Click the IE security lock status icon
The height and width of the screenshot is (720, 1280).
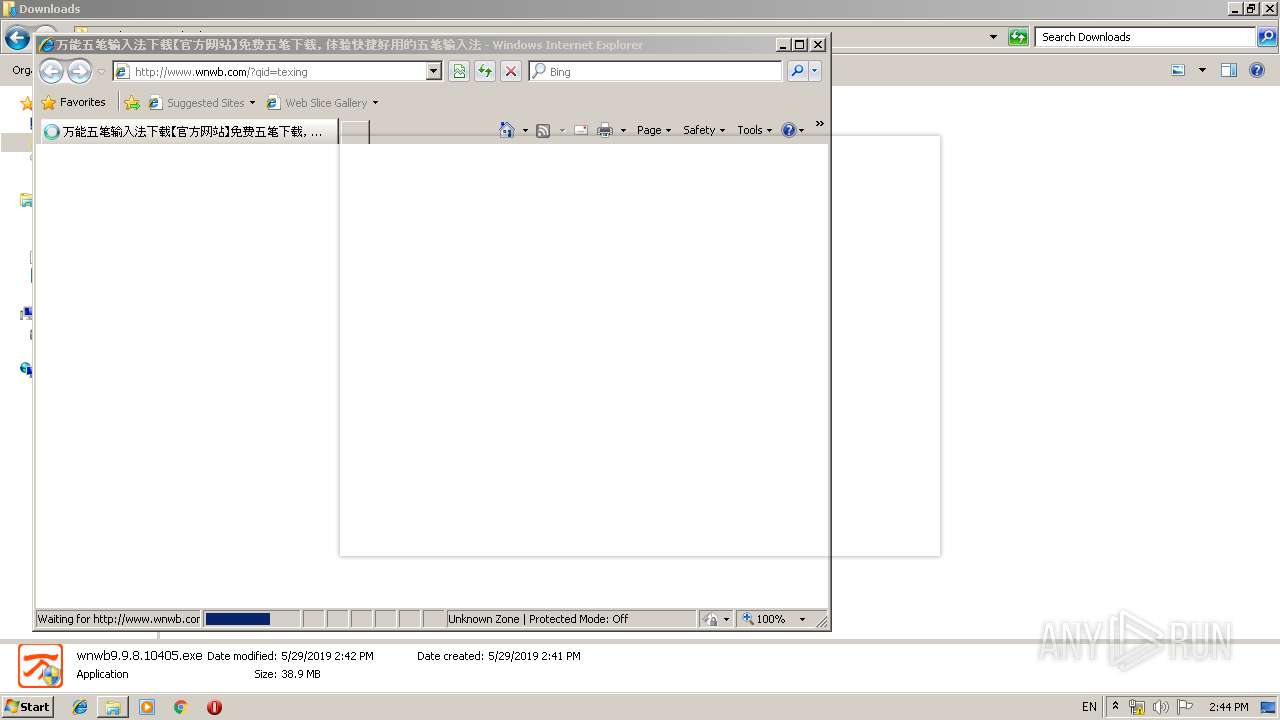pos(710,619)
